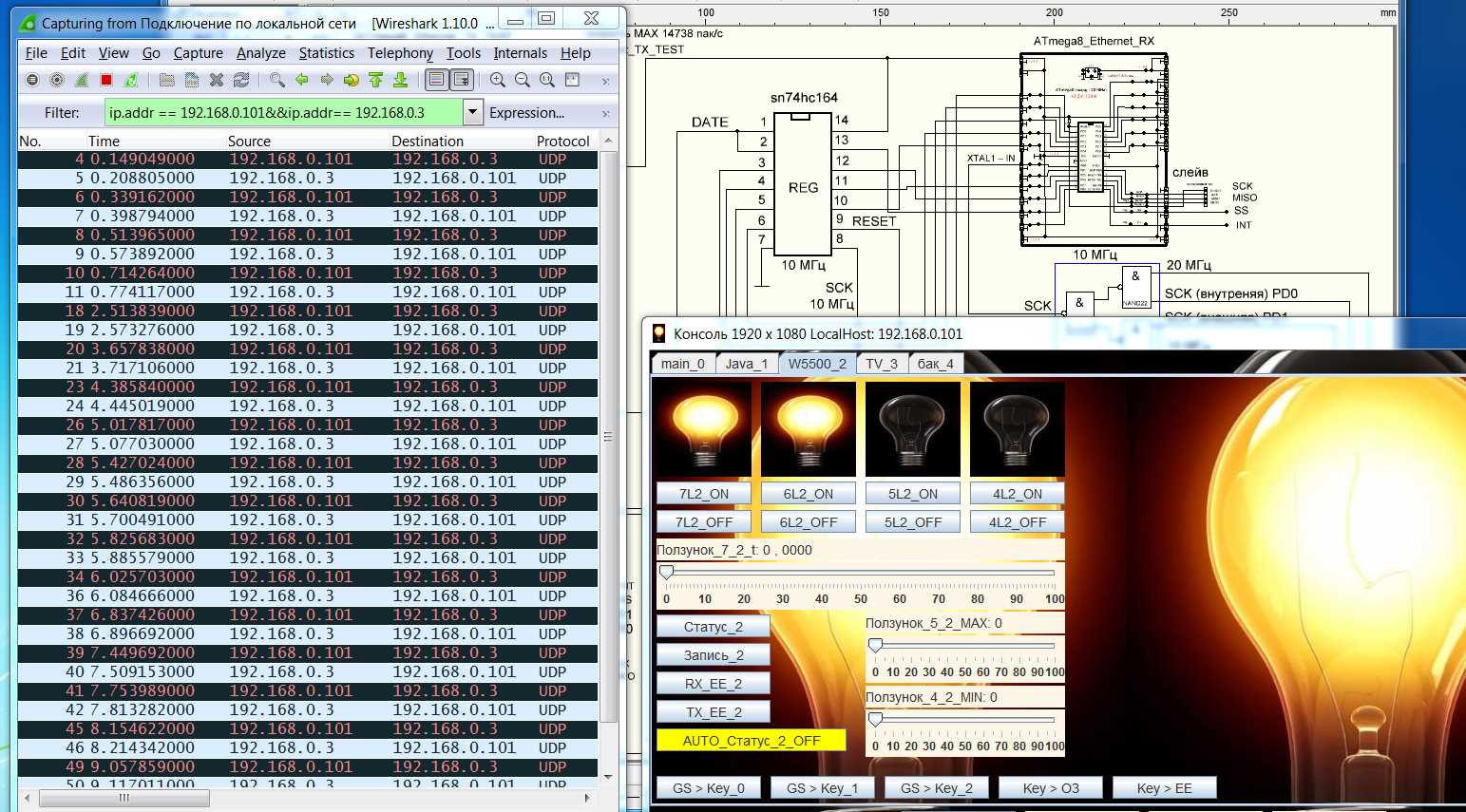
Task: Expand hidden main toolbar items chevron
Action: tap(605, 82)
